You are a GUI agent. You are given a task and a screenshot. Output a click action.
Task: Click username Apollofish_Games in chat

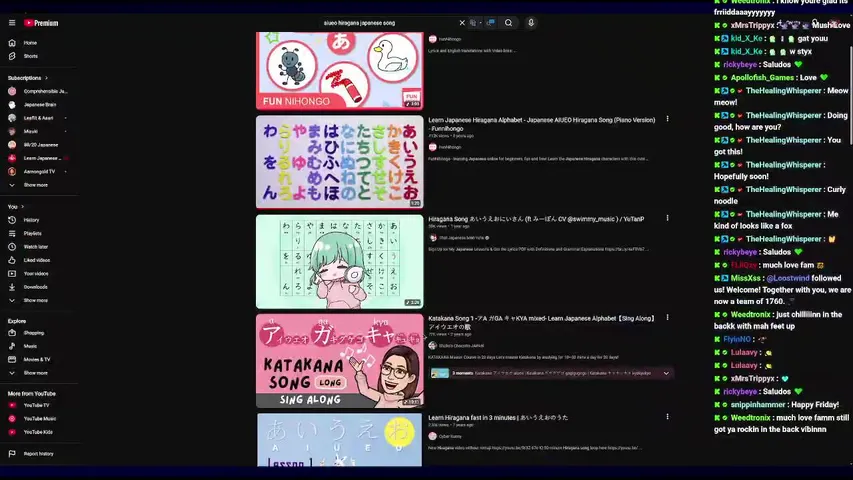coord(762,77)
